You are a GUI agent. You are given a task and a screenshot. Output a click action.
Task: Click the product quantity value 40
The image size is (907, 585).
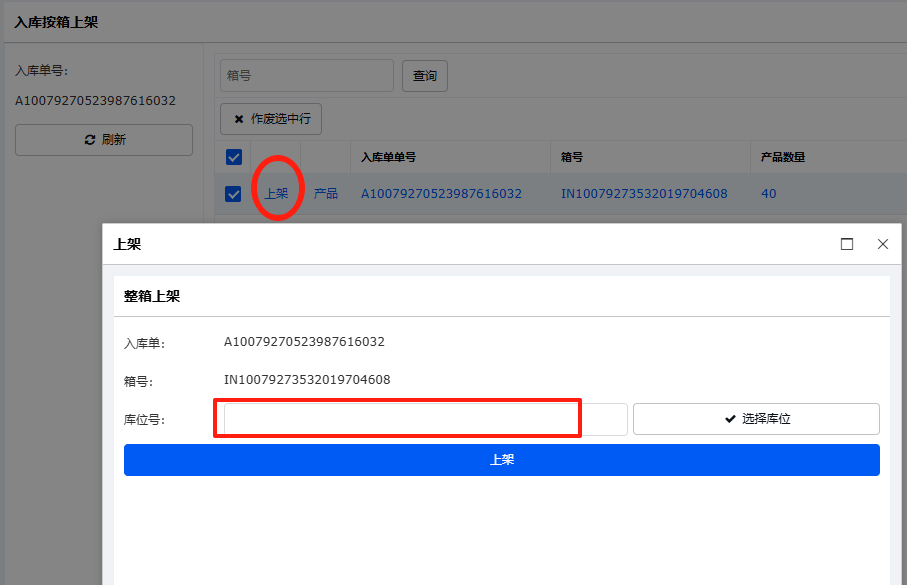[x=768, y=194]
